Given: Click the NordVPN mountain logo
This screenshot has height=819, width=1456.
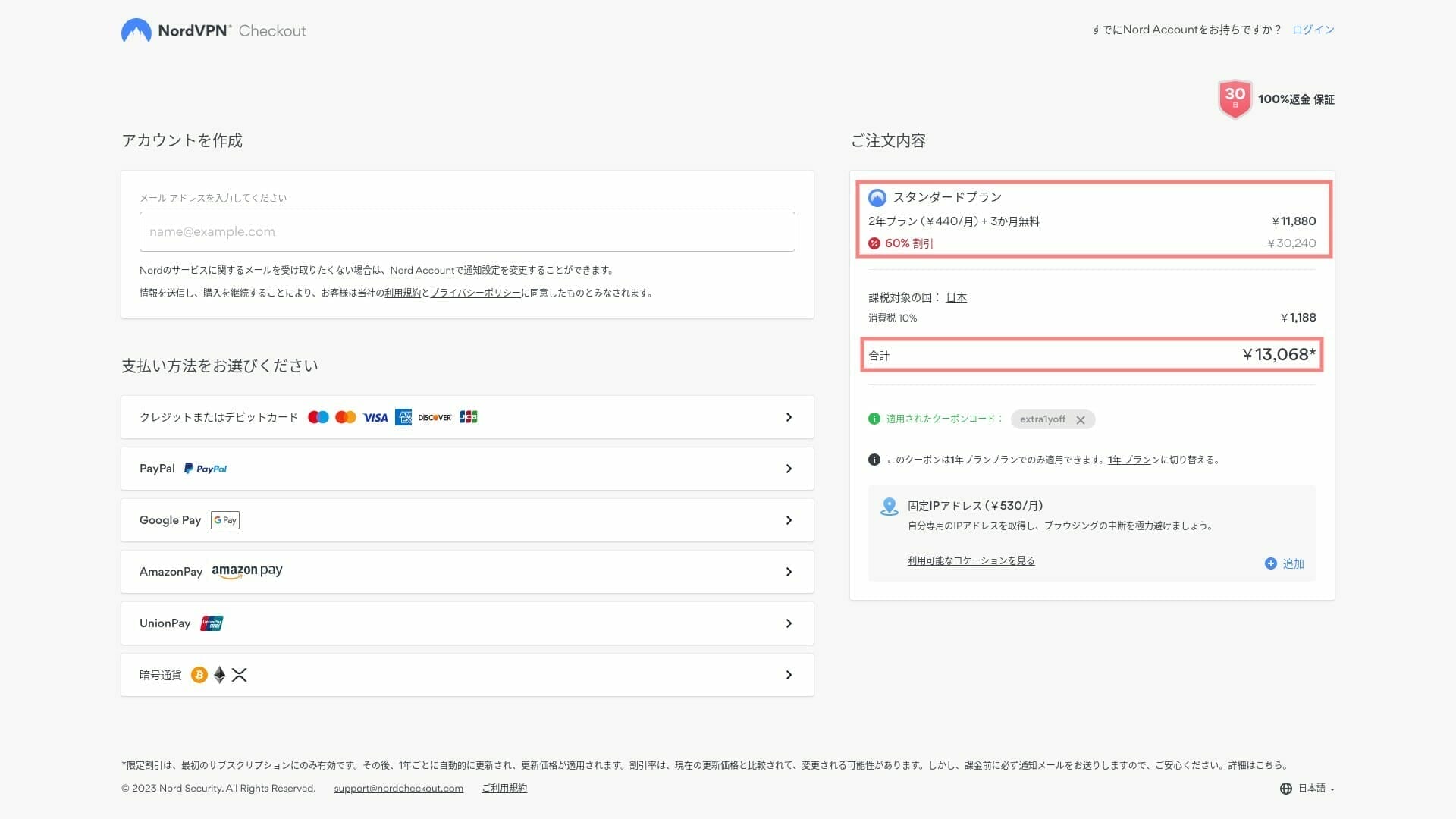Looking at the screenshot, I should coord(136,30).
